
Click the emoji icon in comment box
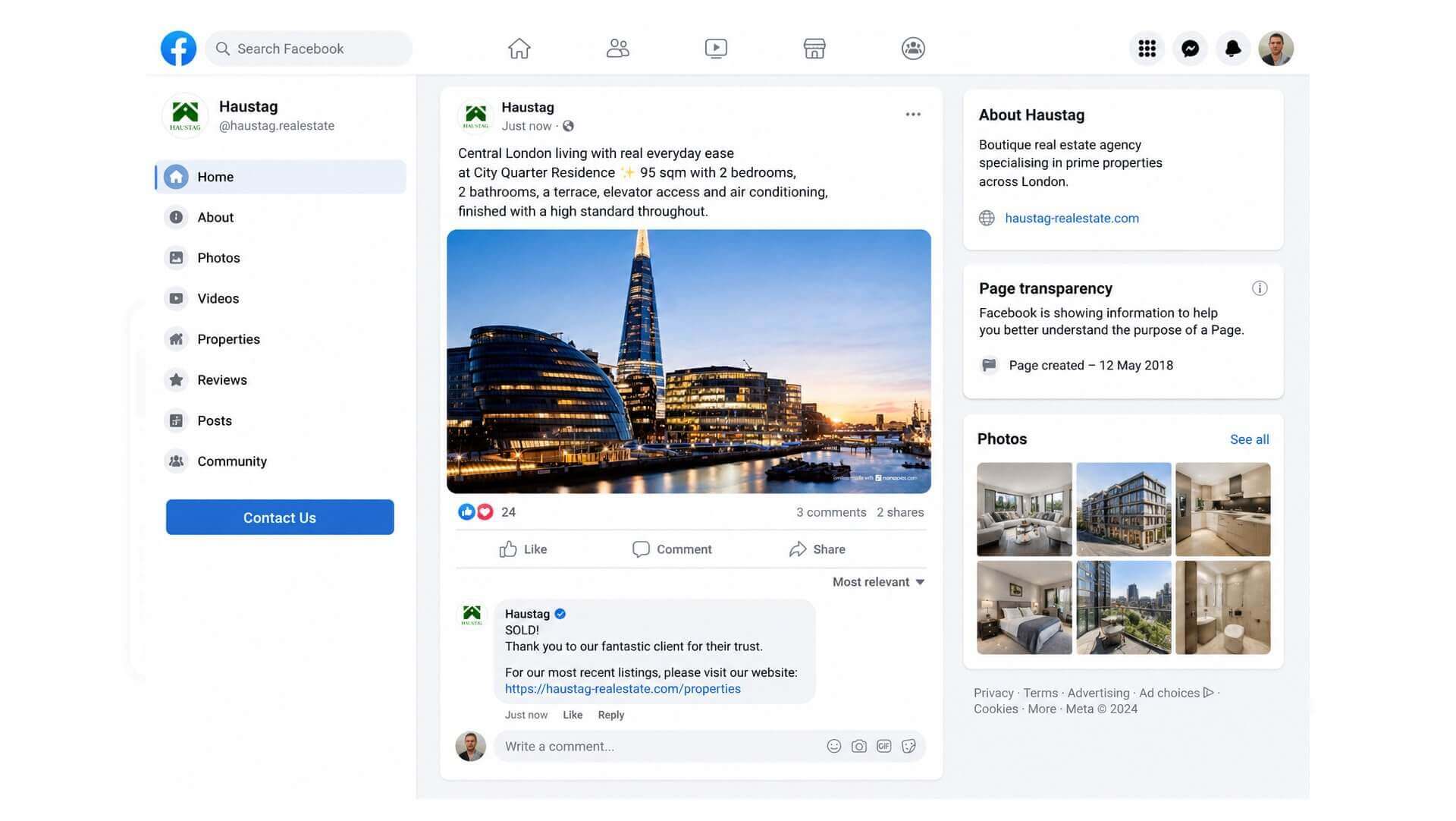coord(834,747)
